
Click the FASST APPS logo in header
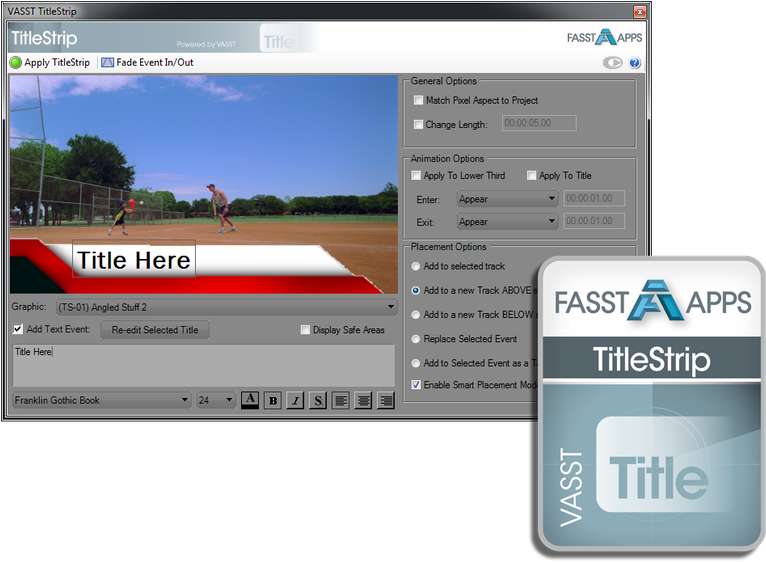coord(604,38)
